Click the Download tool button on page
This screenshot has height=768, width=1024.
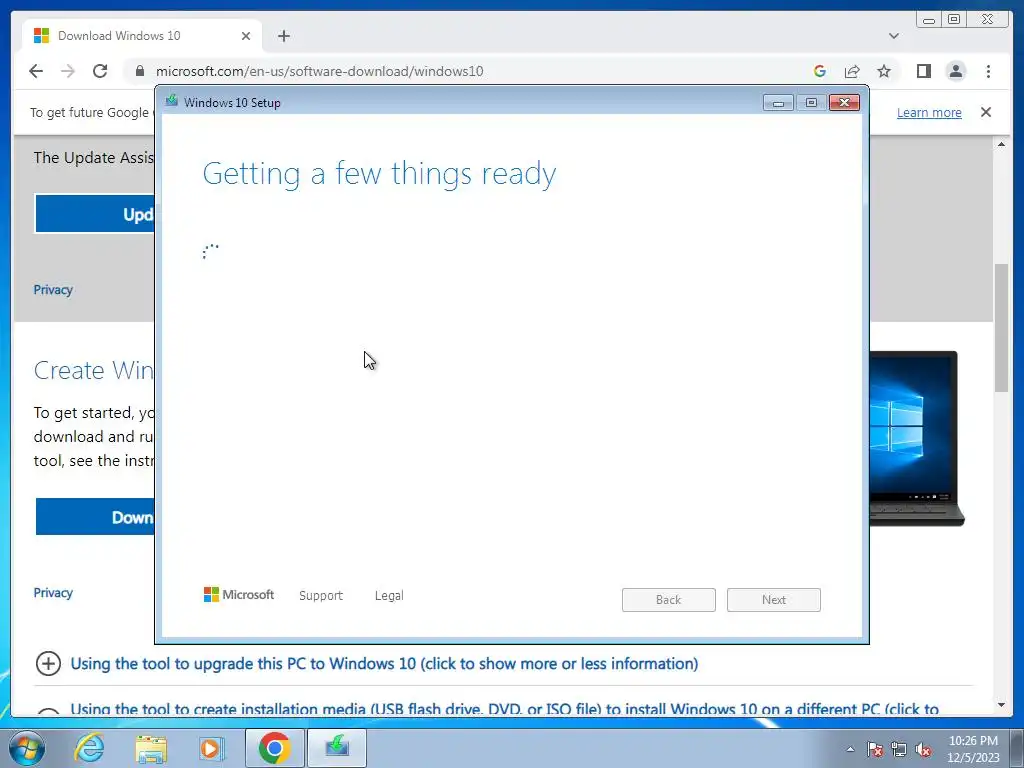(95, 517)
